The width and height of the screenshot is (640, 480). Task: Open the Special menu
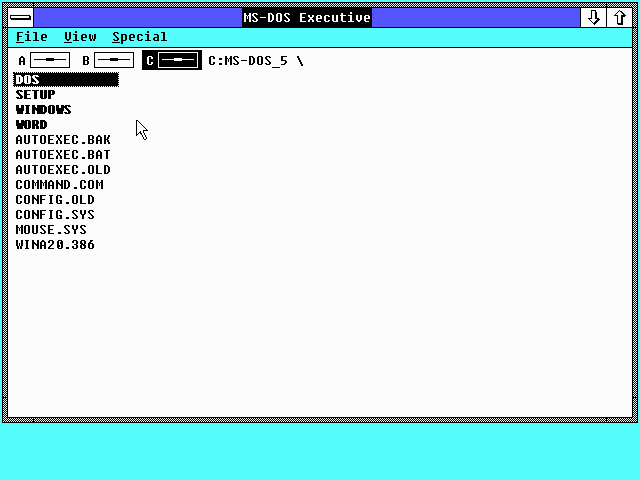(x=140, y=37)
